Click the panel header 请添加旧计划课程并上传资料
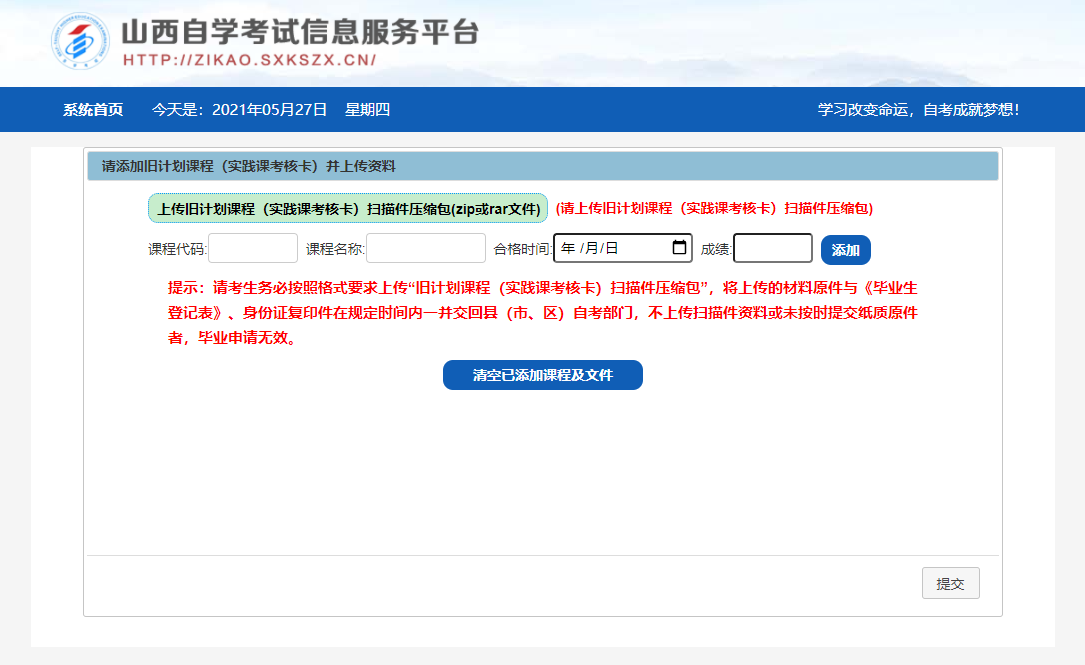Screen dimensions: 1085x665 [x=249, y=166]
